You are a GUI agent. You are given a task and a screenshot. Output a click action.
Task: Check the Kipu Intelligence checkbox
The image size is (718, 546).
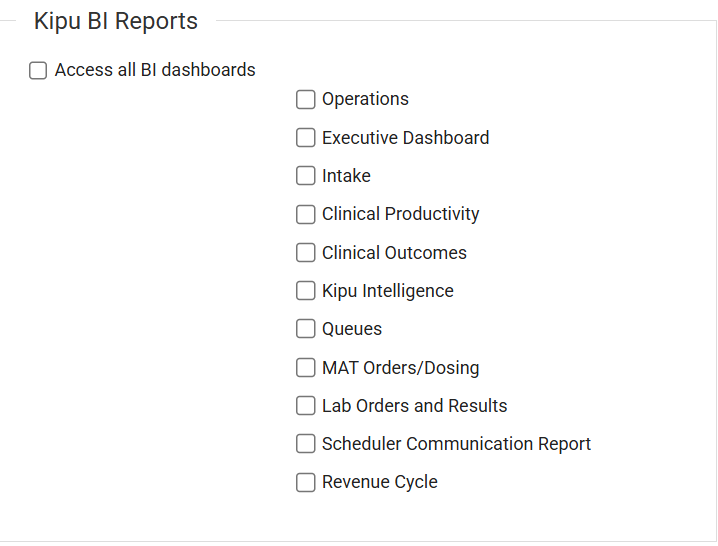tap(306, 291)
